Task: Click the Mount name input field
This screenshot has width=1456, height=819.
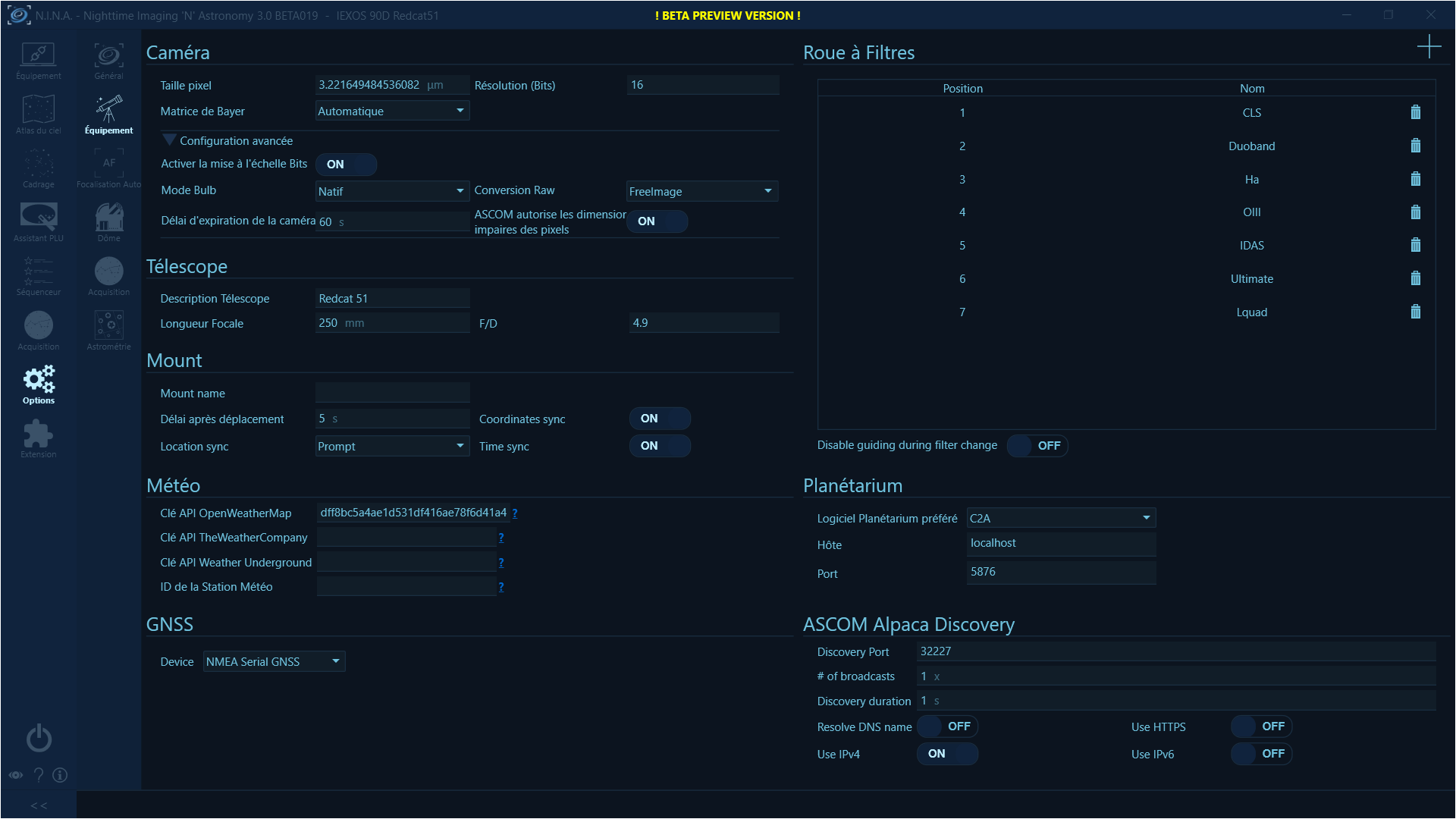Action: [392, 393]
